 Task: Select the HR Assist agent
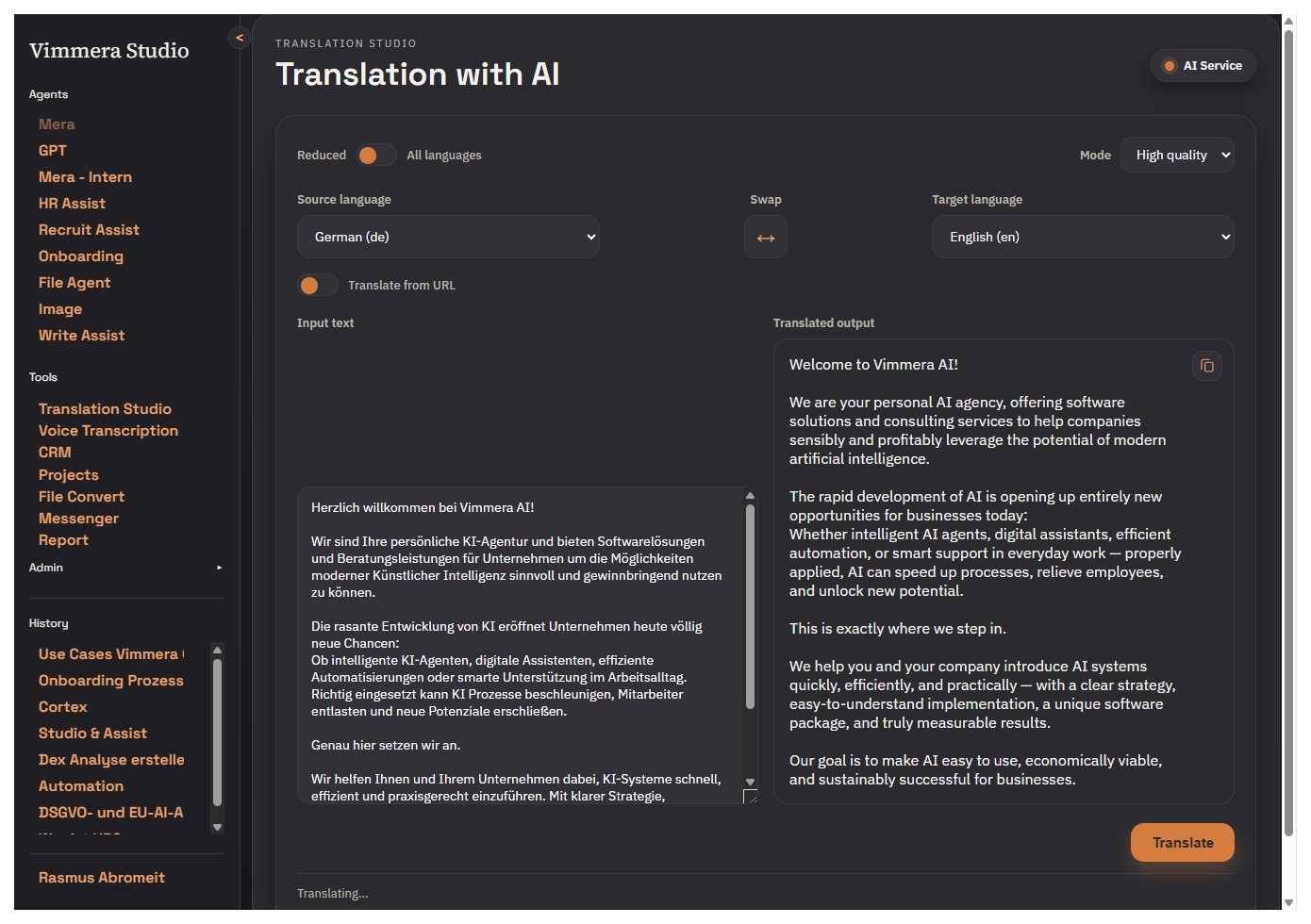tap(72, 204)
